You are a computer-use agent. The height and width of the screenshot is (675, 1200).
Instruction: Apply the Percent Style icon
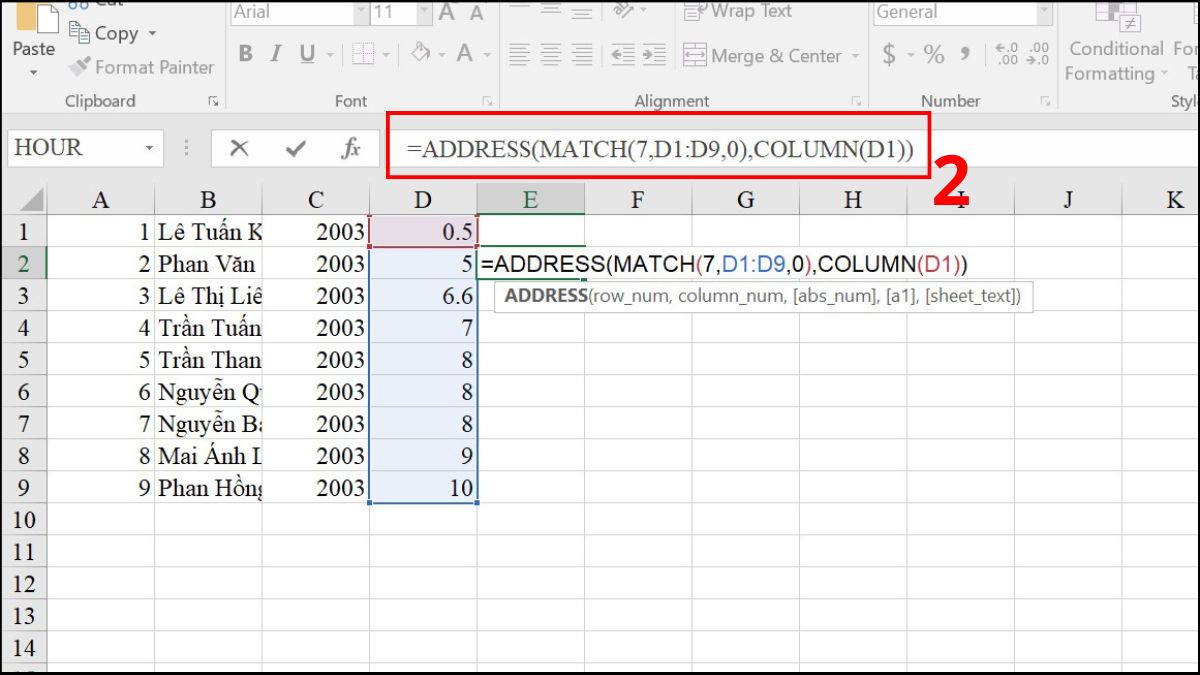(936, 55)
